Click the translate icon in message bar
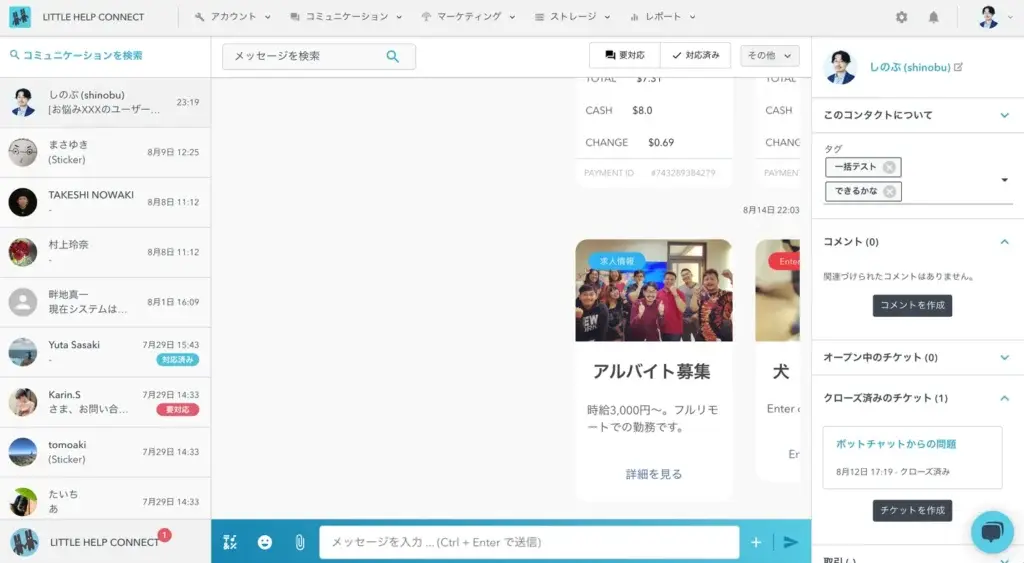Viewport: 1024px width, 563px height. tap(230, 542)
